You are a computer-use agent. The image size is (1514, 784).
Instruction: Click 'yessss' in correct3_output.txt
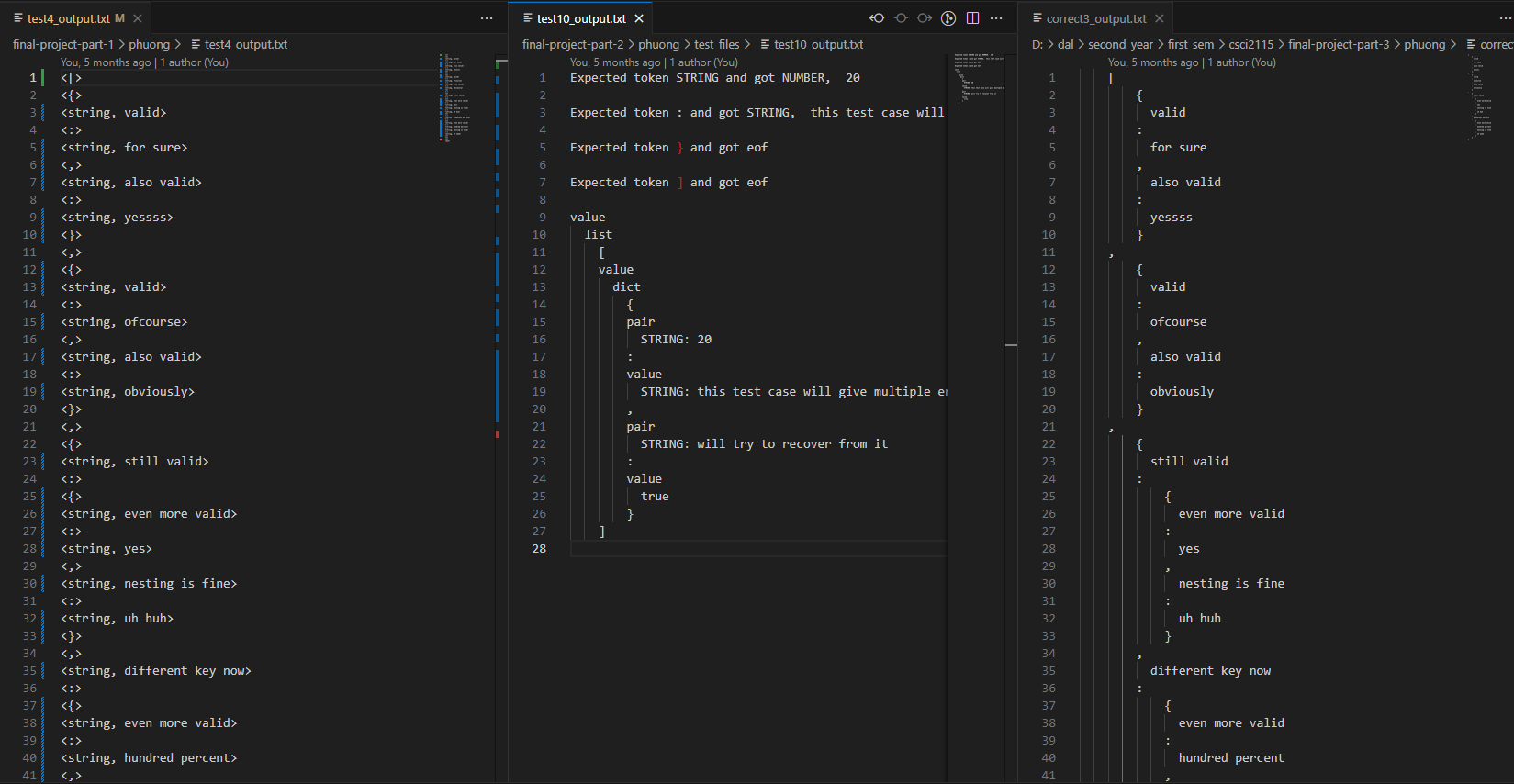tap(1172, 218)
